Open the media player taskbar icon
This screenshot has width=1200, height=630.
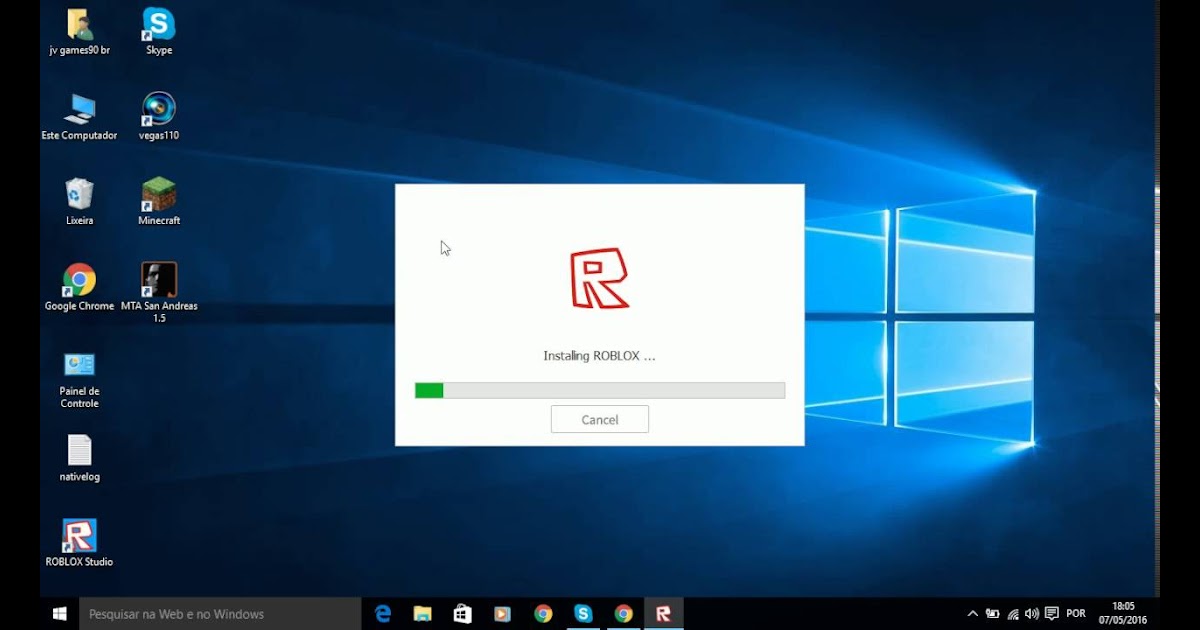[x=502, y=614]
